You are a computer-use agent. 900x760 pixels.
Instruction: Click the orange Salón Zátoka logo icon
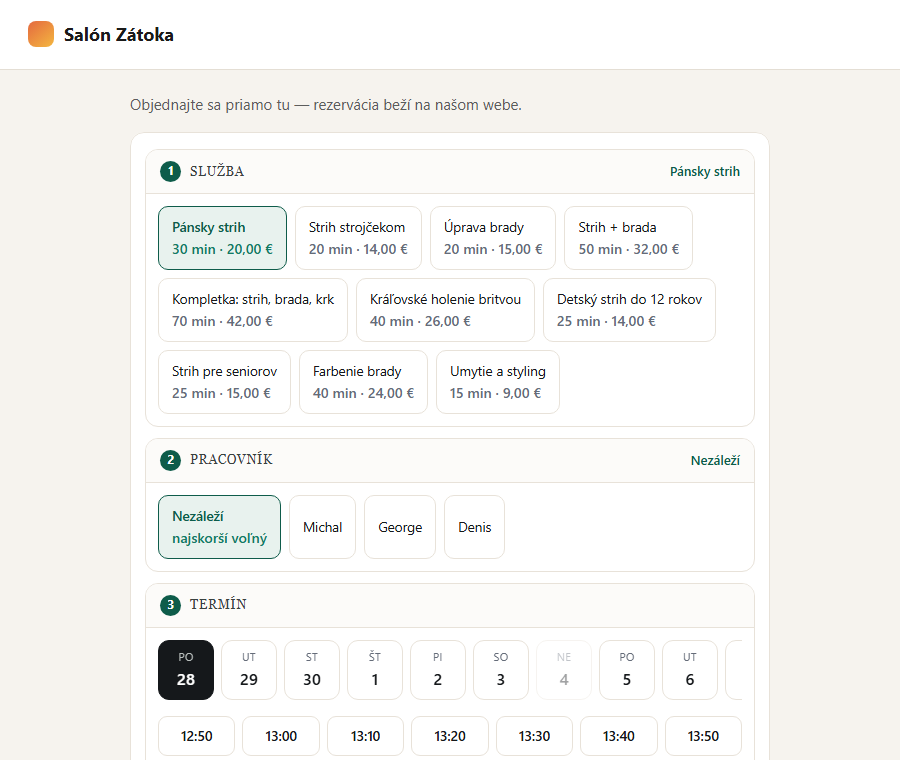(x=41, y=34)
